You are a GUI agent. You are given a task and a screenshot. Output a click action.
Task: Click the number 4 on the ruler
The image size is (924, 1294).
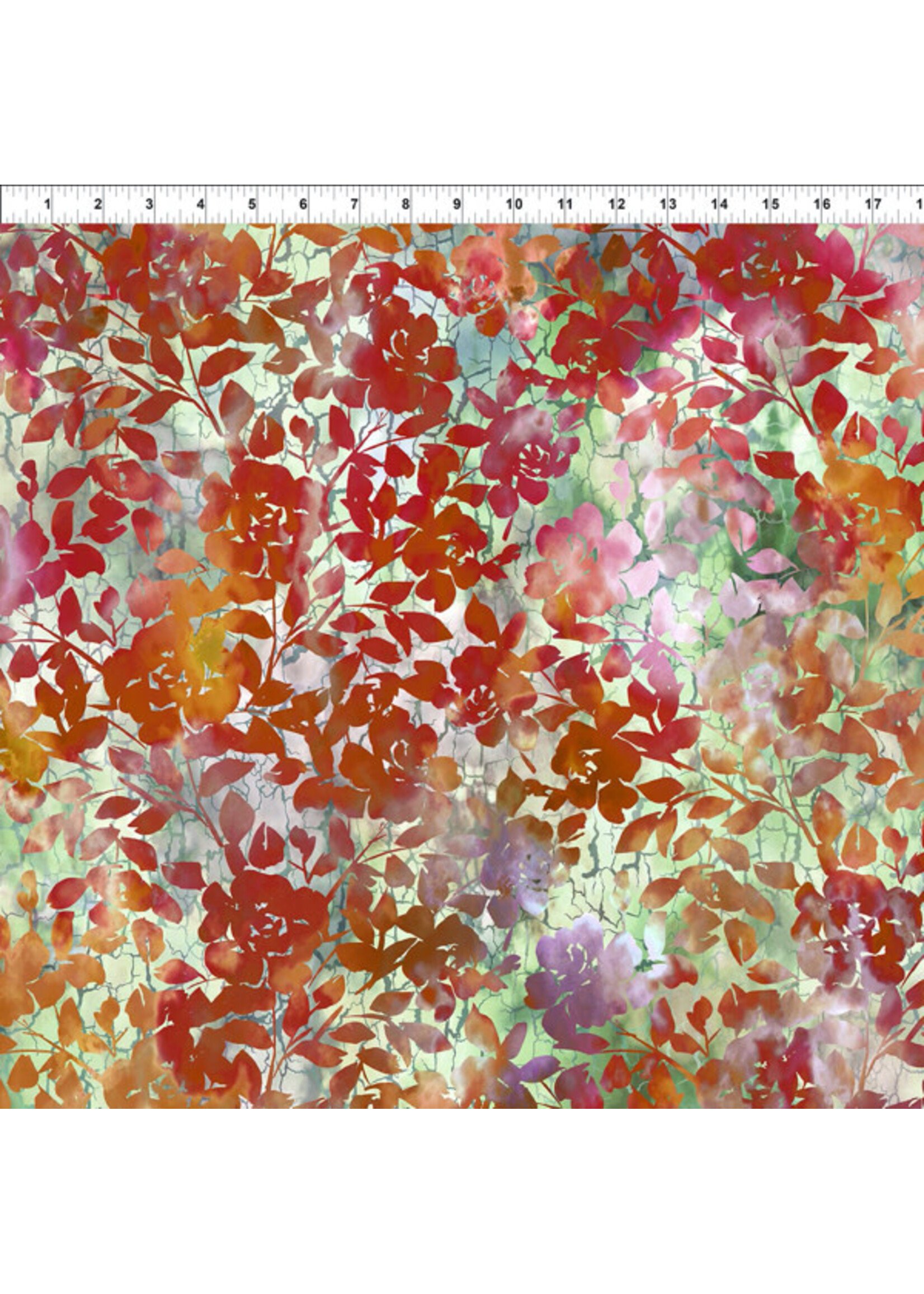(201, 204)
